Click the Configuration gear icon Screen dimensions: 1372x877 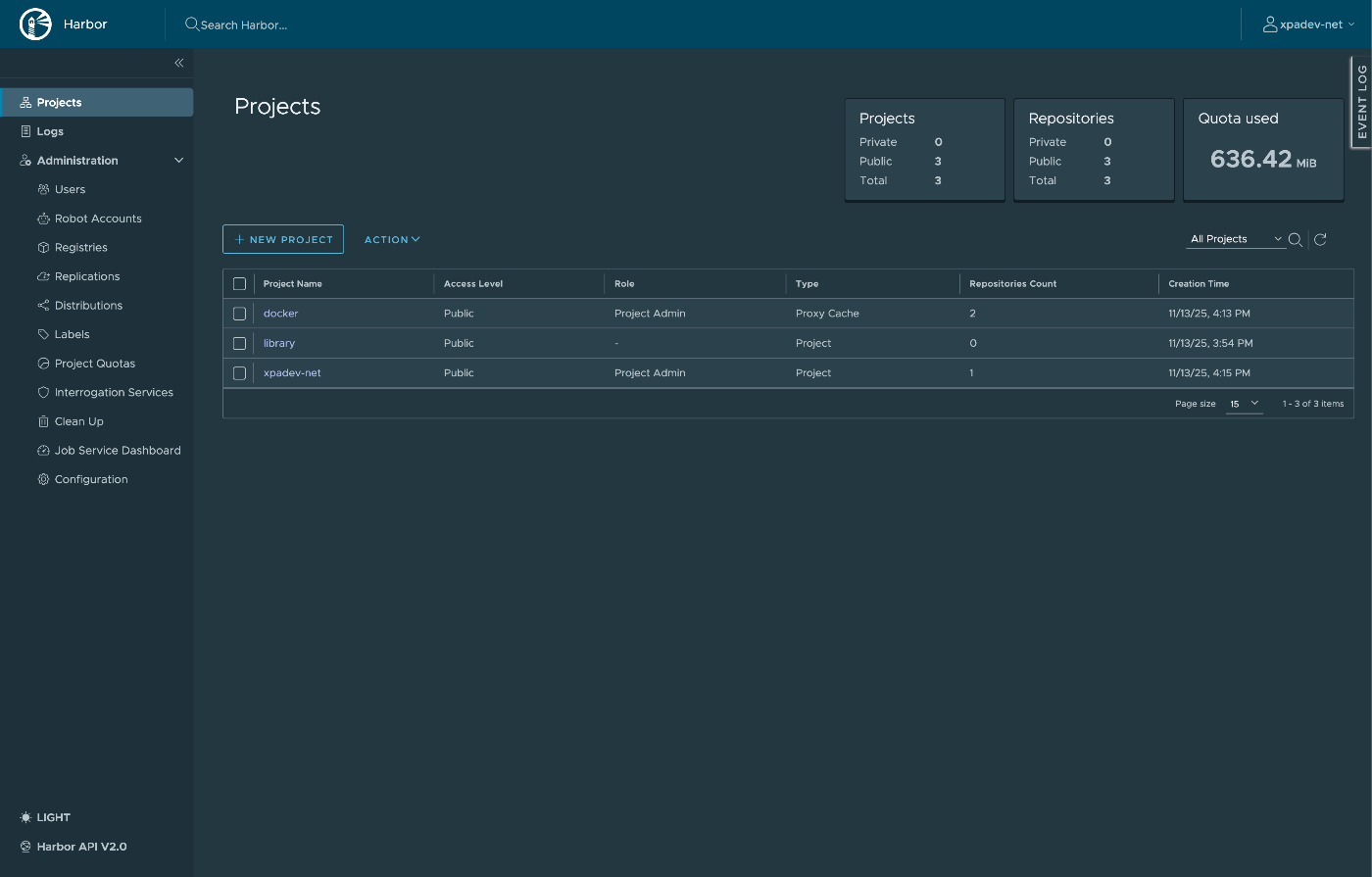point(43,479)
